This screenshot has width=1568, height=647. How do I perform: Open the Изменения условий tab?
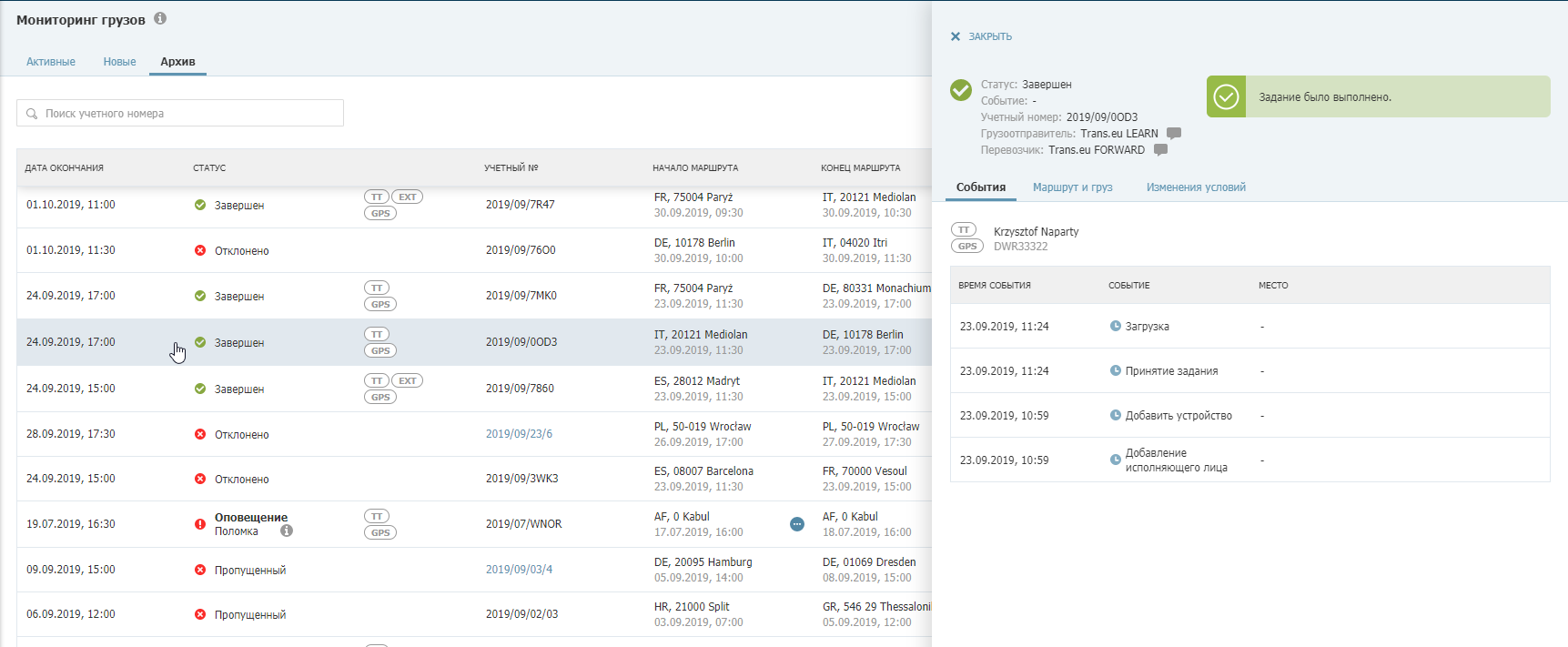[1196, 187]
